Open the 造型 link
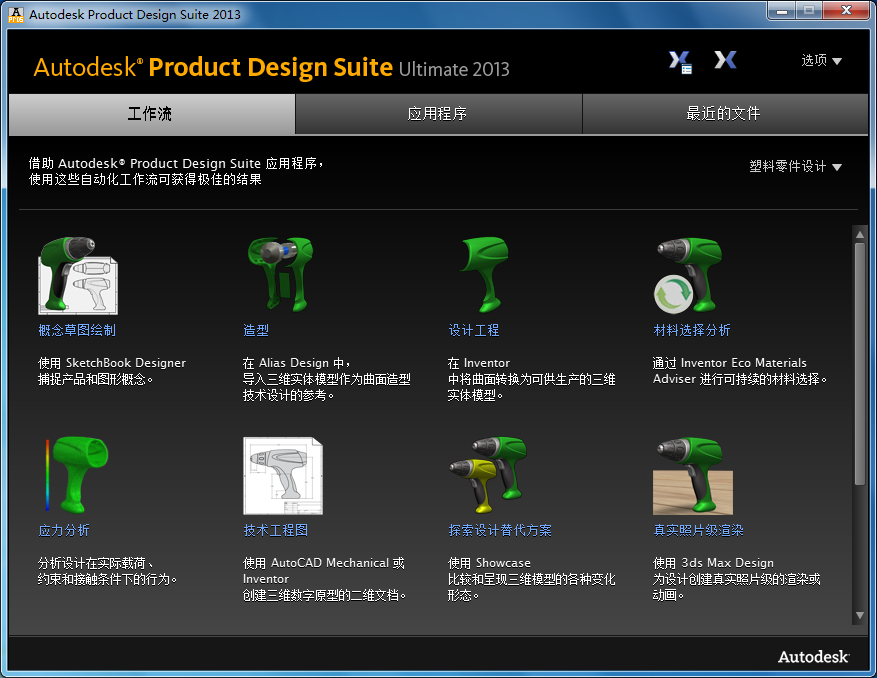877x678 pixels. point(256,330)
